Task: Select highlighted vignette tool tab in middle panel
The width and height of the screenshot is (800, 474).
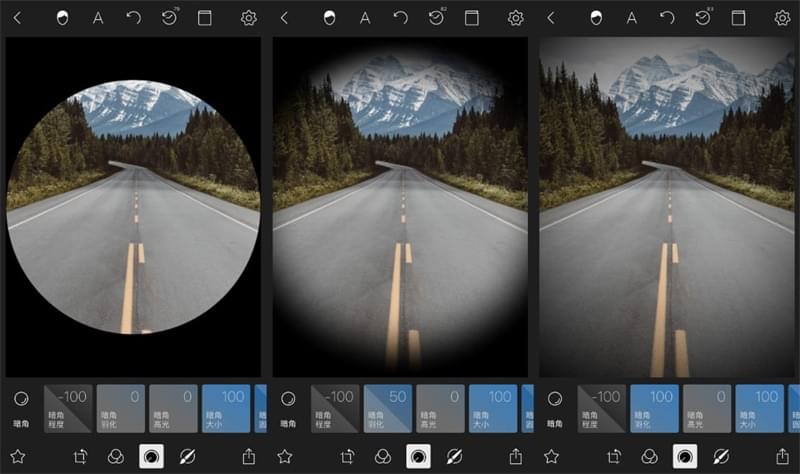Action: [419, 456]
